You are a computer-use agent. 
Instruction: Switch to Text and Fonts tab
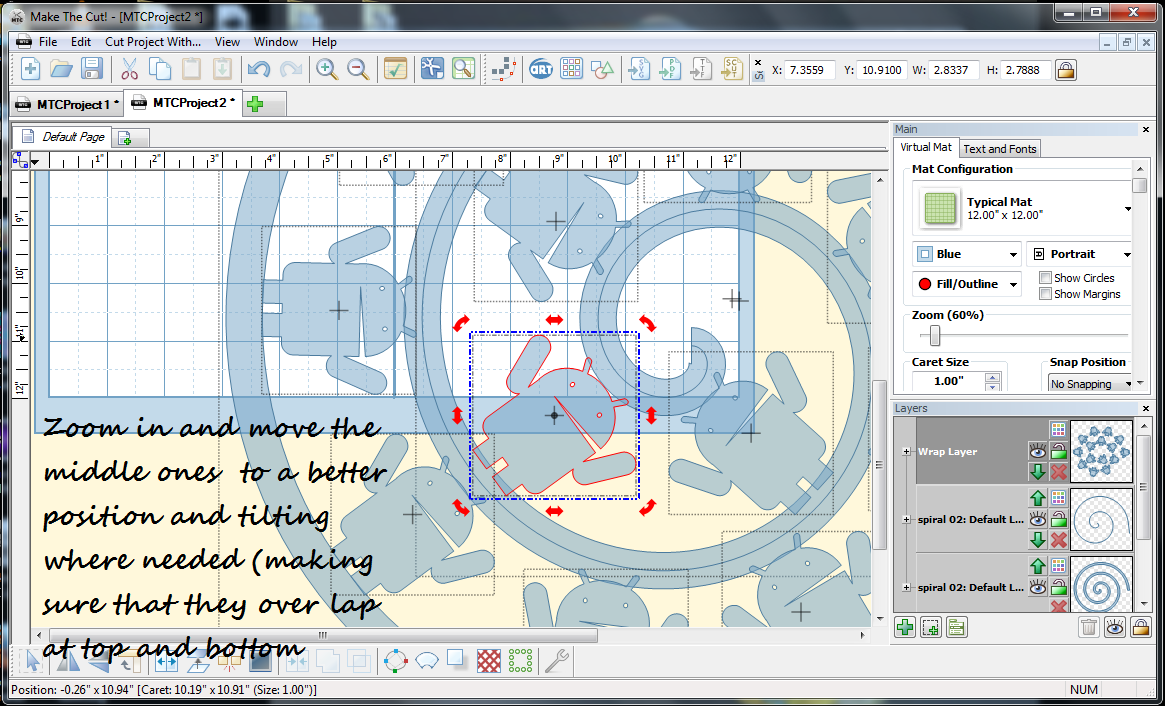999,149
